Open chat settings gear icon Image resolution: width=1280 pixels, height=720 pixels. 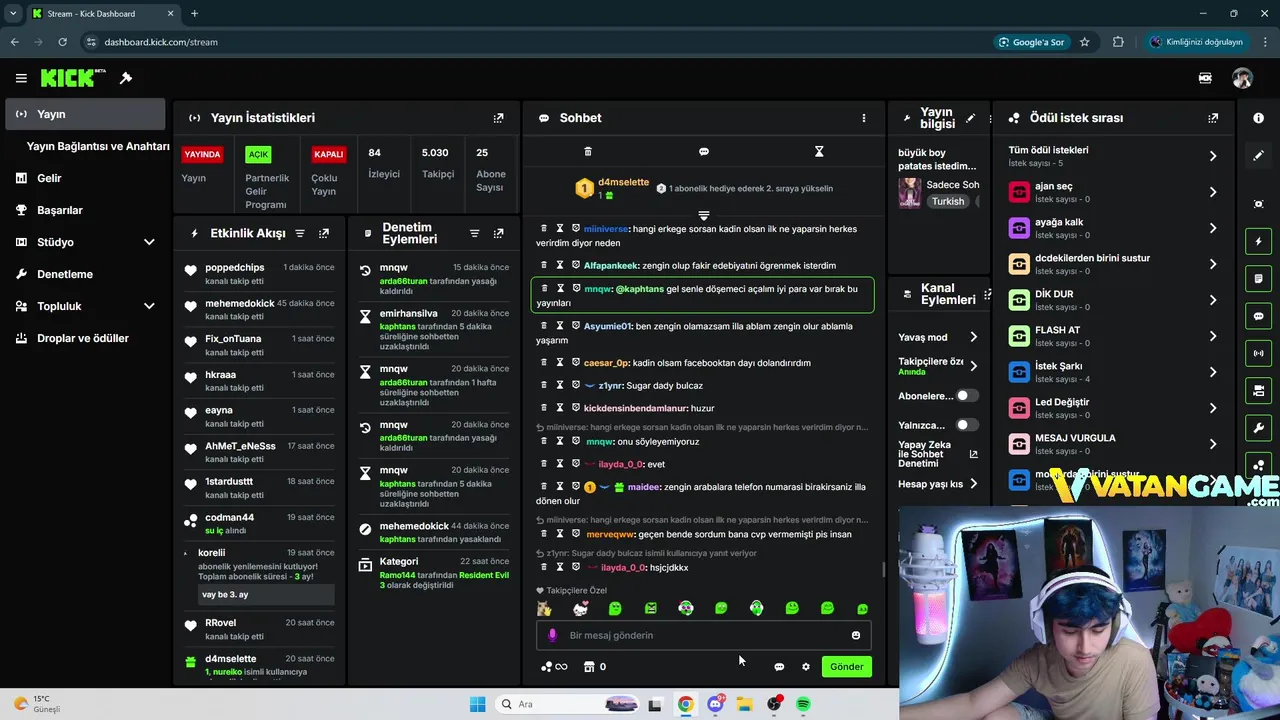tap(806, 667)
